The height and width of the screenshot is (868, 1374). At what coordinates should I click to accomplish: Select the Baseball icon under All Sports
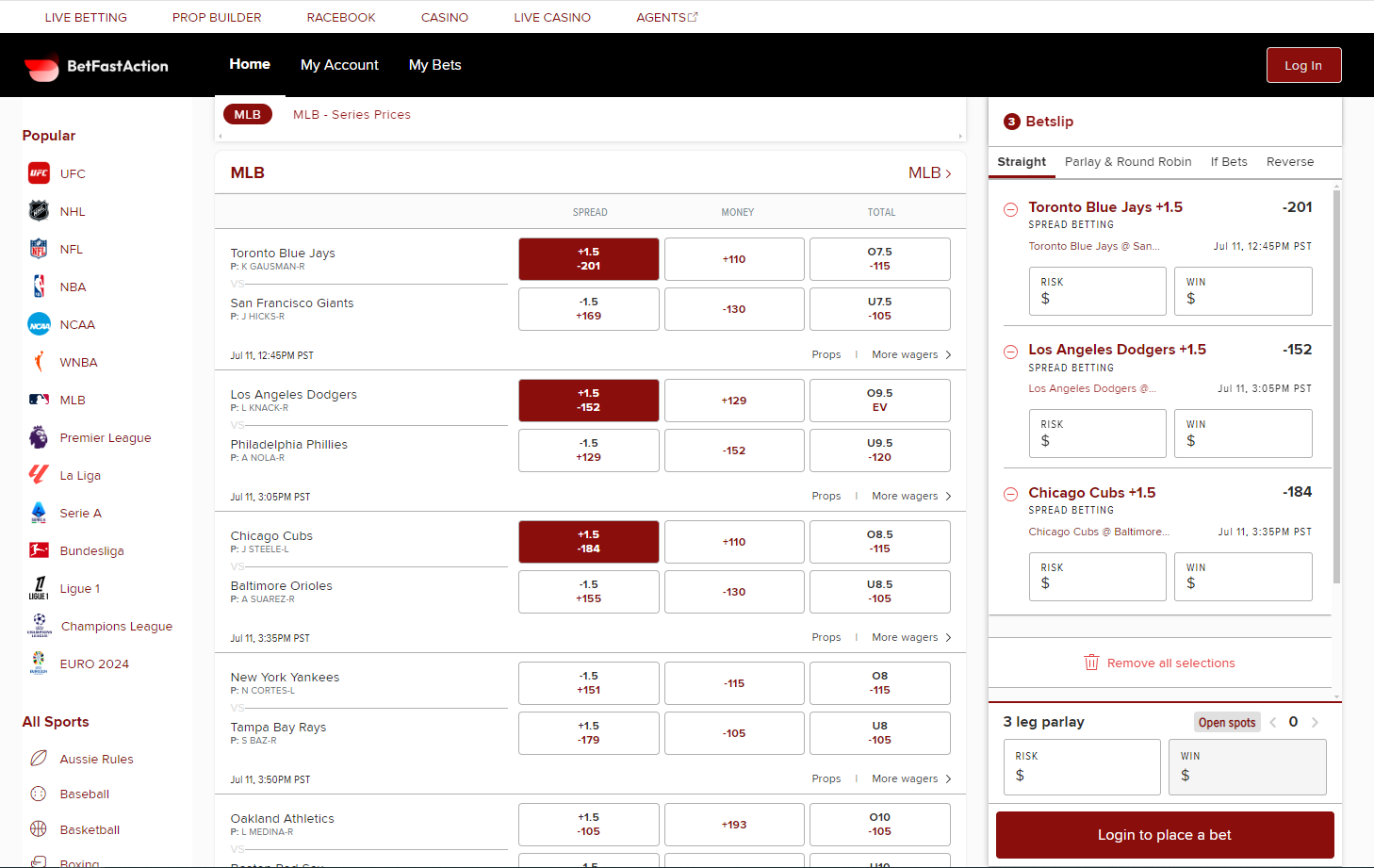(39, 794)
